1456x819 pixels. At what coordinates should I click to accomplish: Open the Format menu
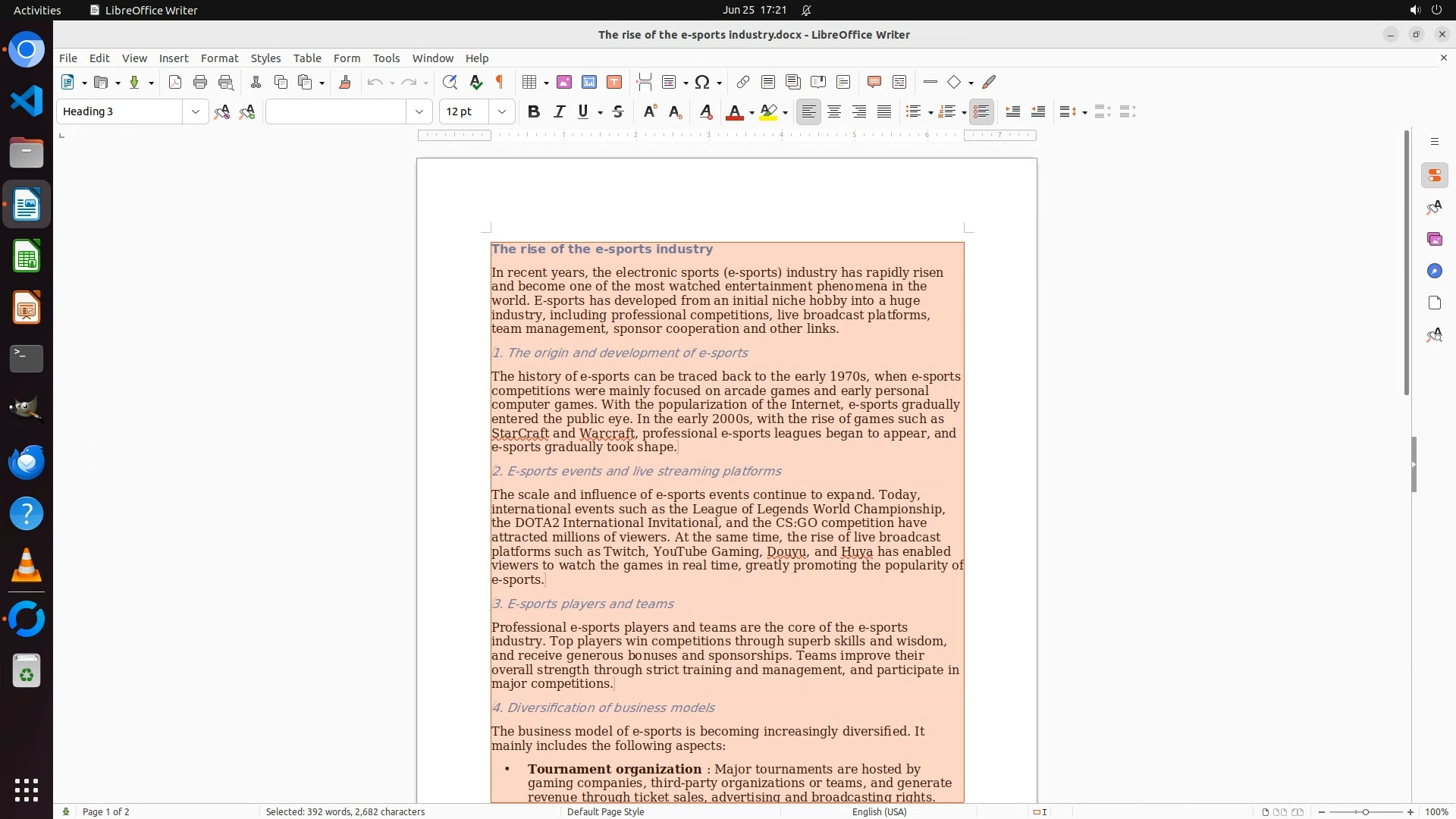[x=219, y=58]
